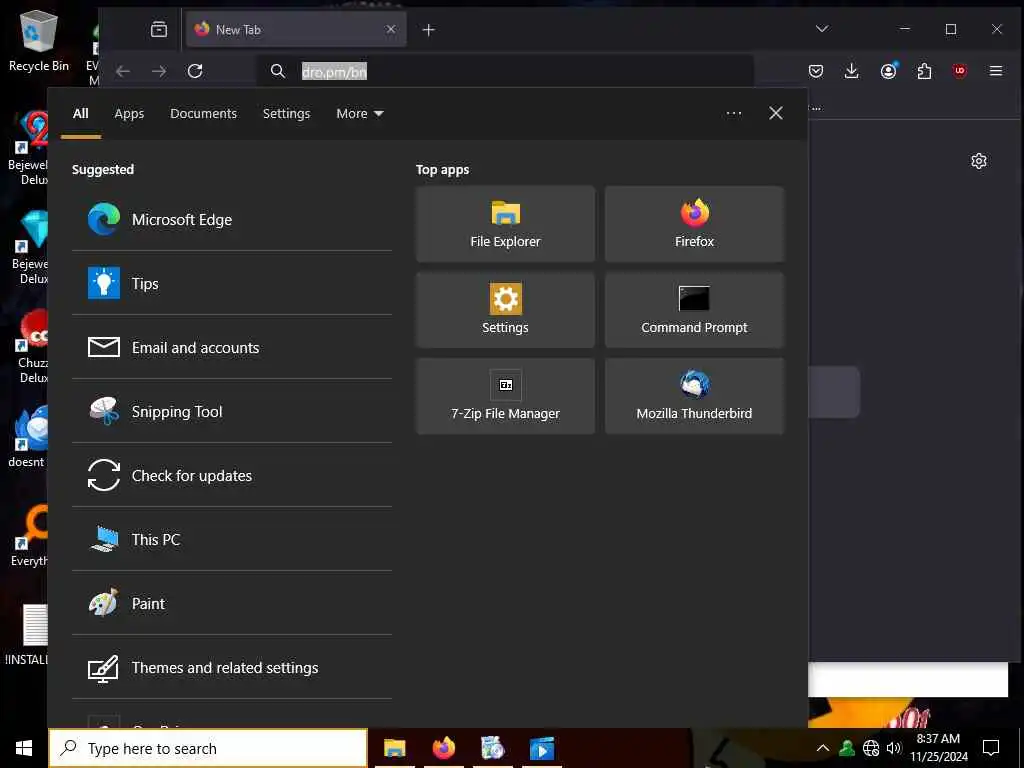Open the media player taskbar icon

tap(542, 748)
